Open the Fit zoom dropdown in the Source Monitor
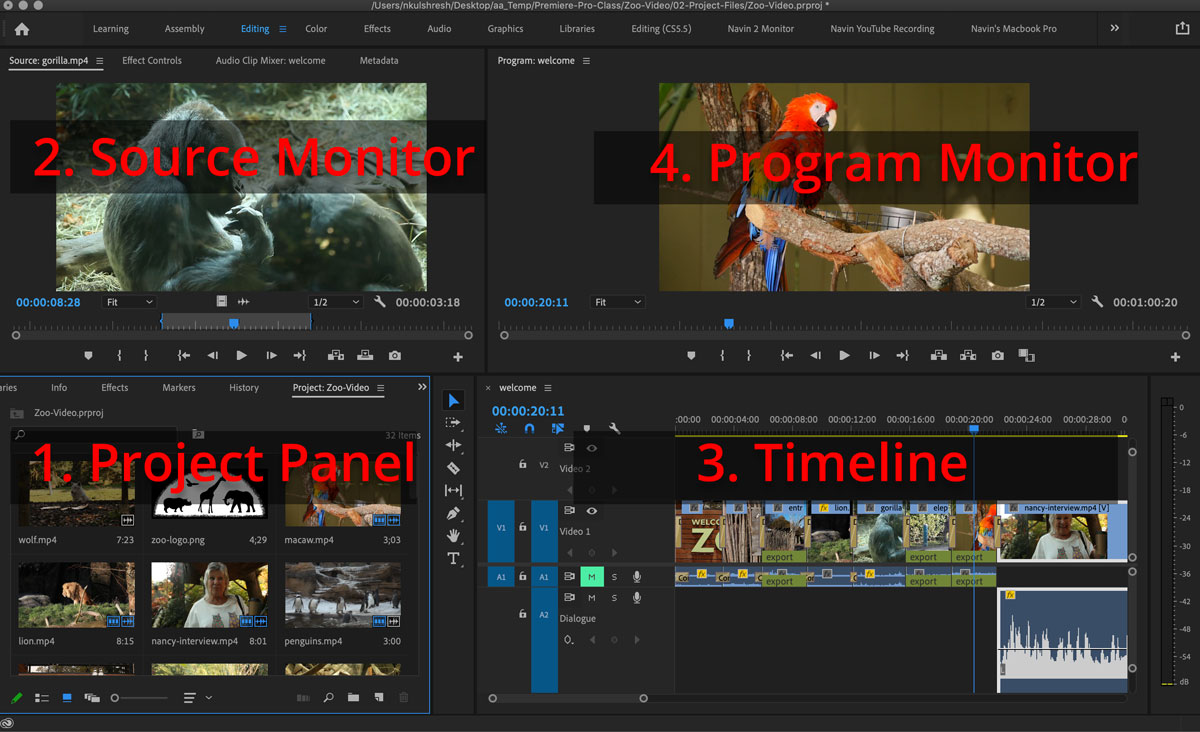1200x732 pixels. 130,301
